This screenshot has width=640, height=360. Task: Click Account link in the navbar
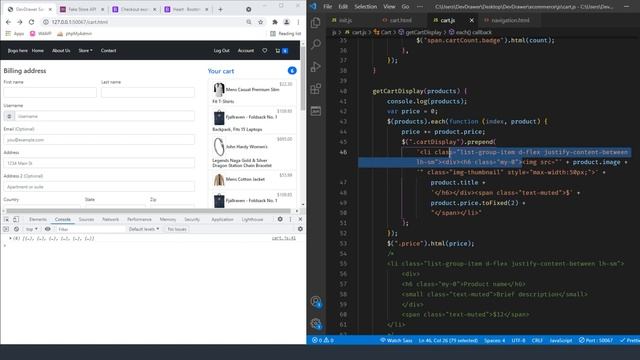(x=246, y=51)
